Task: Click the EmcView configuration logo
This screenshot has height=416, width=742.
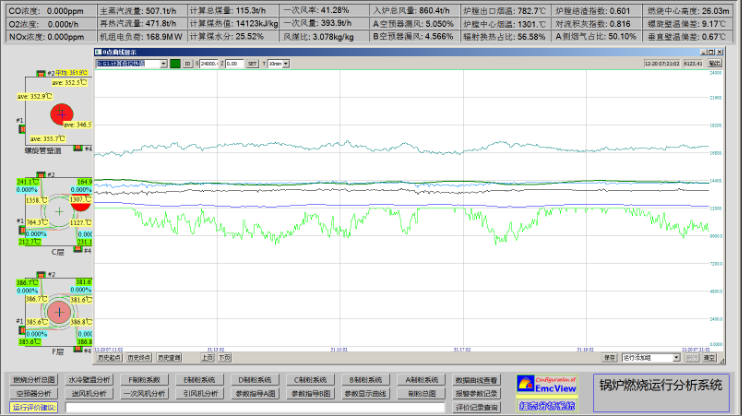Action: (x=547, y=384)
